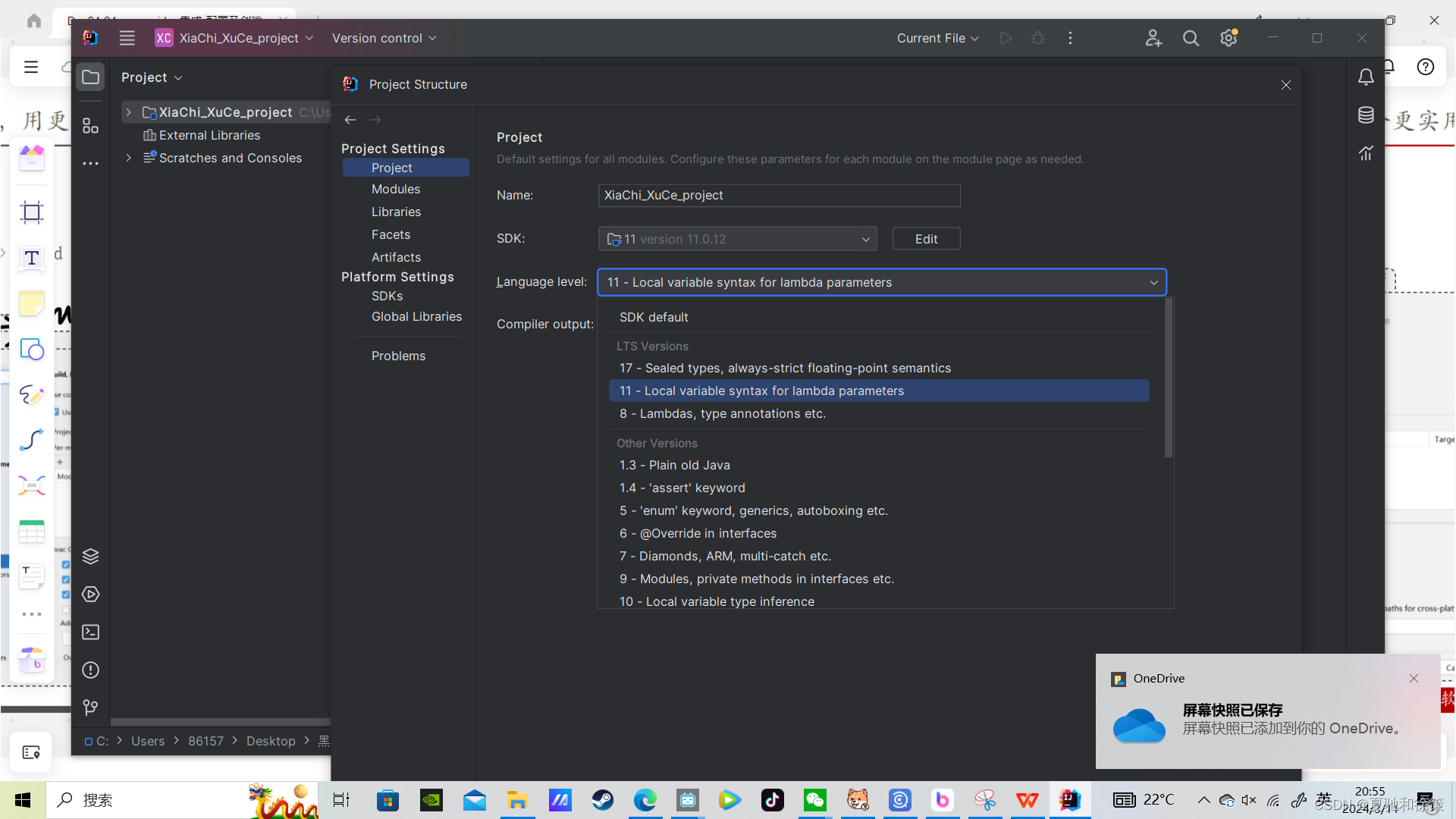The image size is (1456, 819).
Task: Open TikTok from the taskbar
Action: (773, 800)
